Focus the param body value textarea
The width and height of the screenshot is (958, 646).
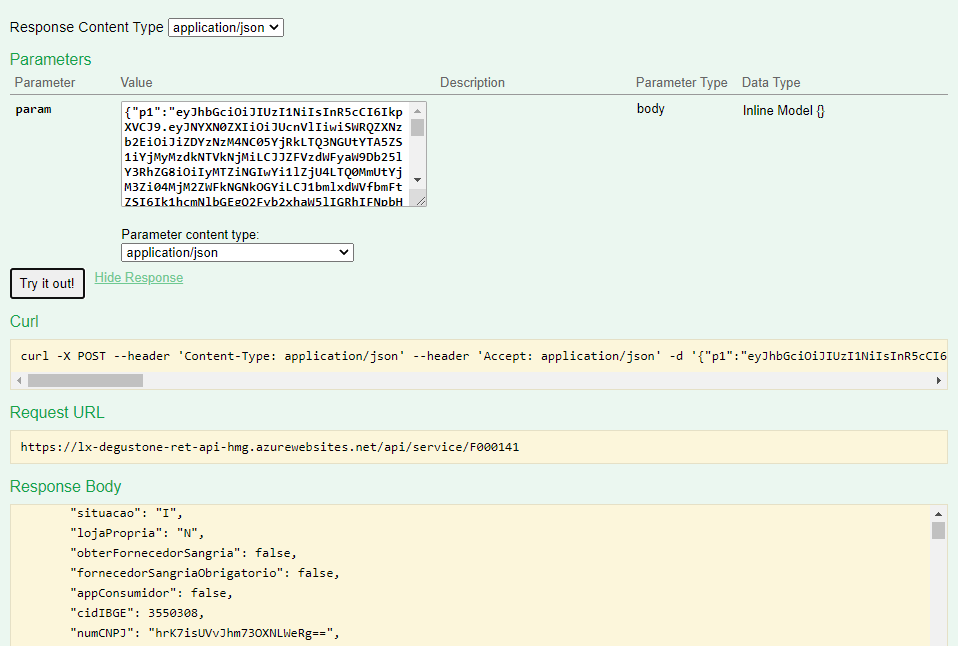264,154
